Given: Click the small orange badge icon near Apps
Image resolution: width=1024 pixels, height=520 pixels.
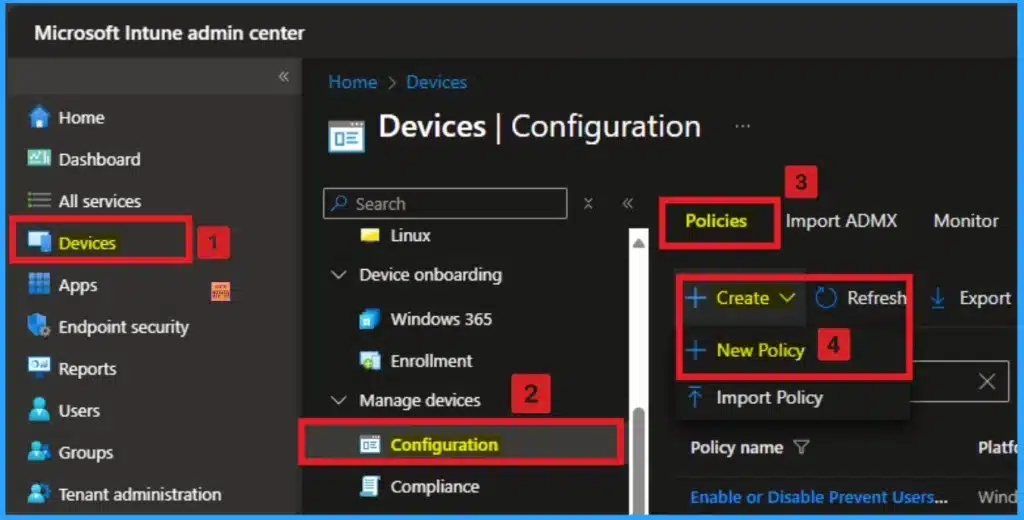Looking at the screenshot, I should [x=221, y=291].
